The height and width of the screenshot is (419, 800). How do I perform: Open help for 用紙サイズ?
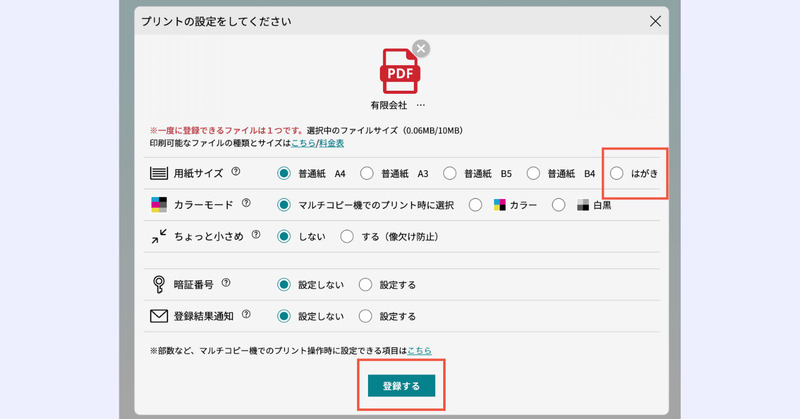click(235, 171)
